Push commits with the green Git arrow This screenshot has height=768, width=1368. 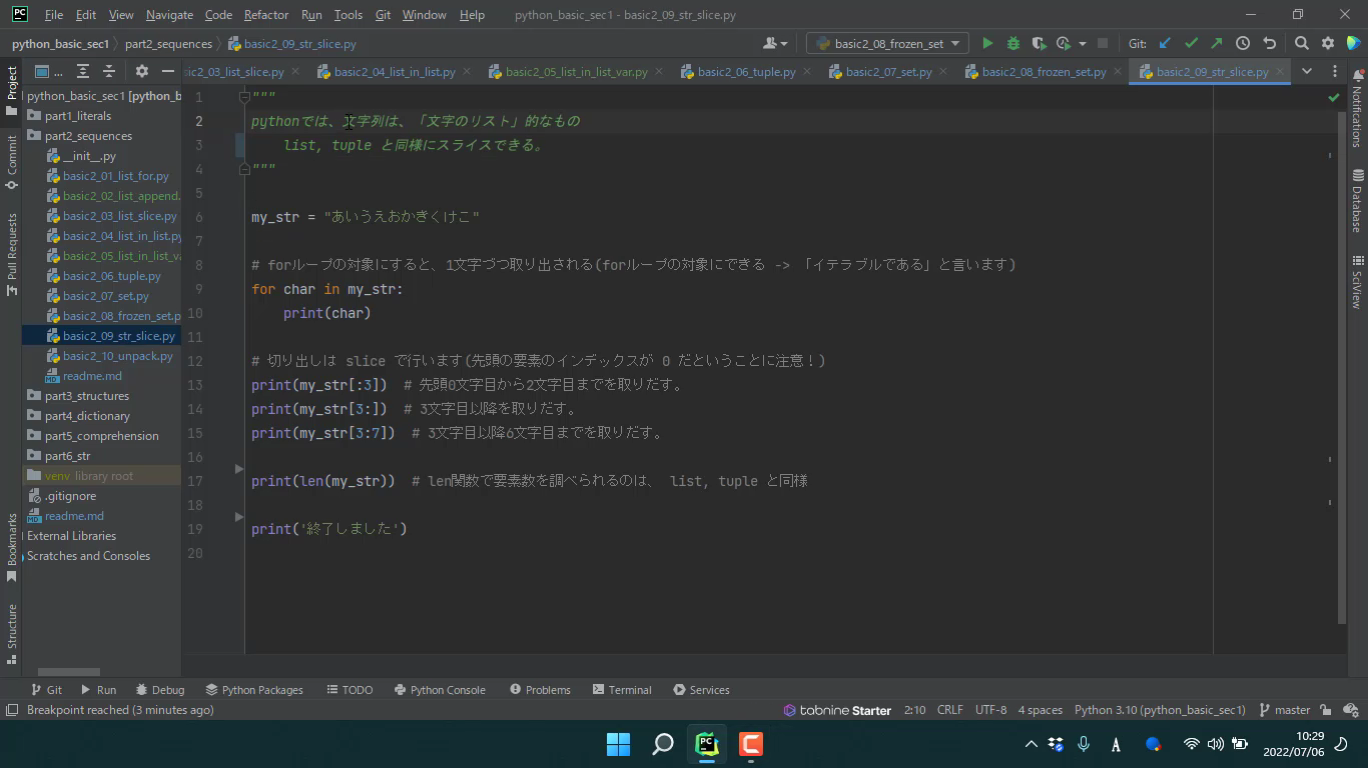(1216, 44)
